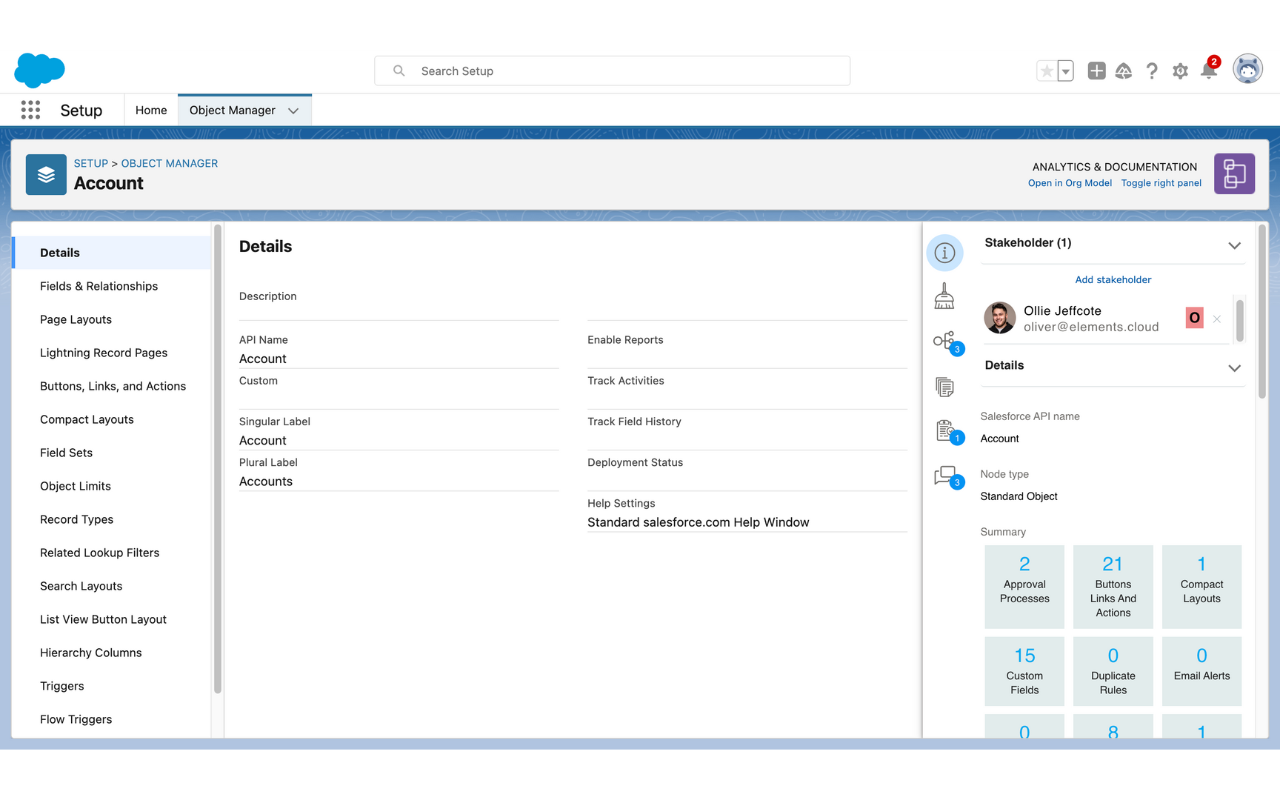Click the Org Model purple diagram icon

1234,174
